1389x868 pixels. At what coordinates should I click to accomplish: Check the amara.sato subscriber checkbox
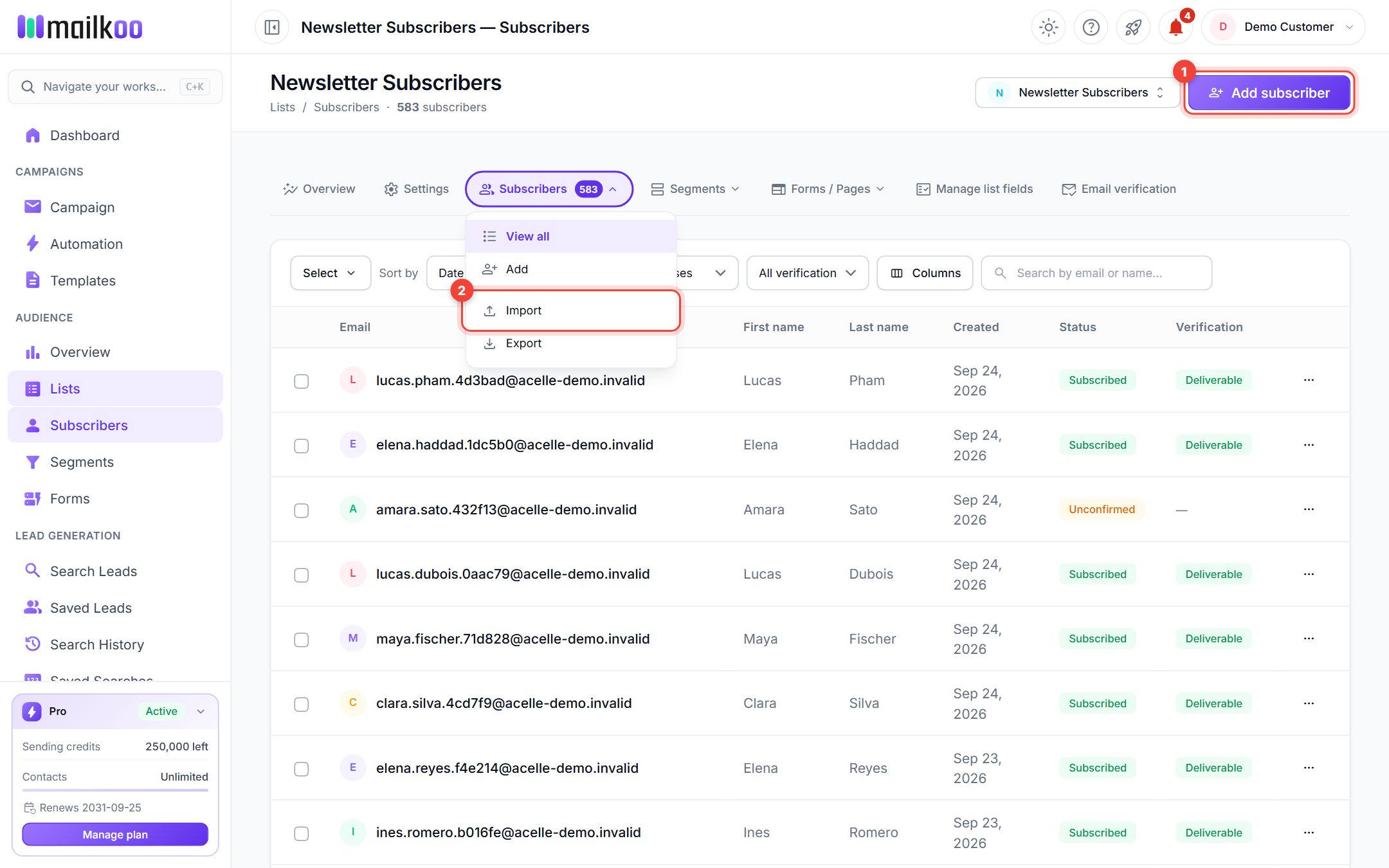pyautogui.click(x=301, y=511)
